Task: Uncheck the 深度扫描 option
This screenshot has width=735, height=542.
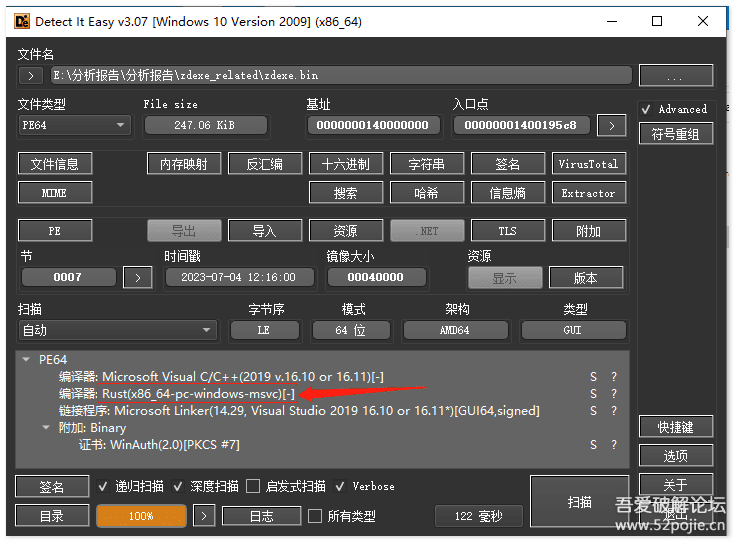Action: [180, 487]
